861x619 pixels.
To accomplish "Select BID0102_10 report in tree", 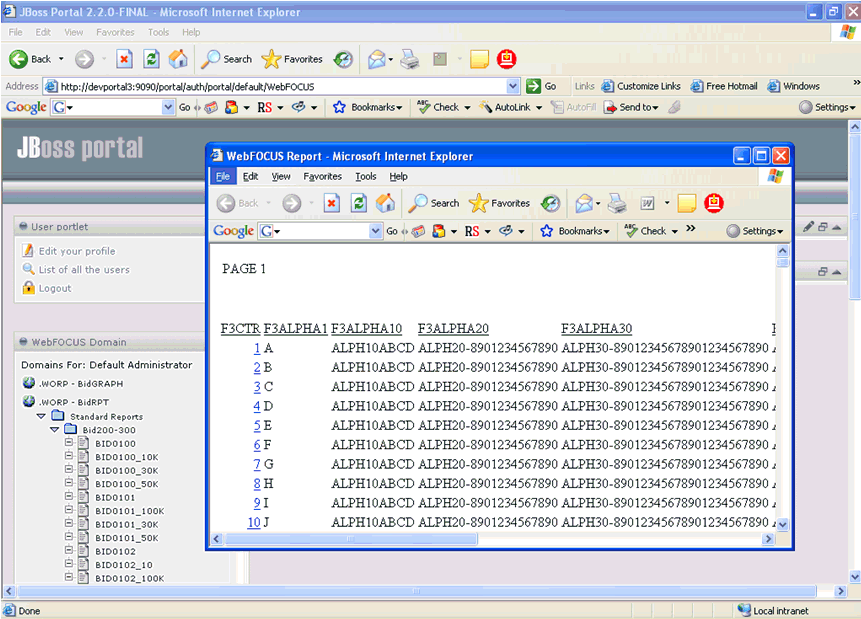I will point(124,565).
